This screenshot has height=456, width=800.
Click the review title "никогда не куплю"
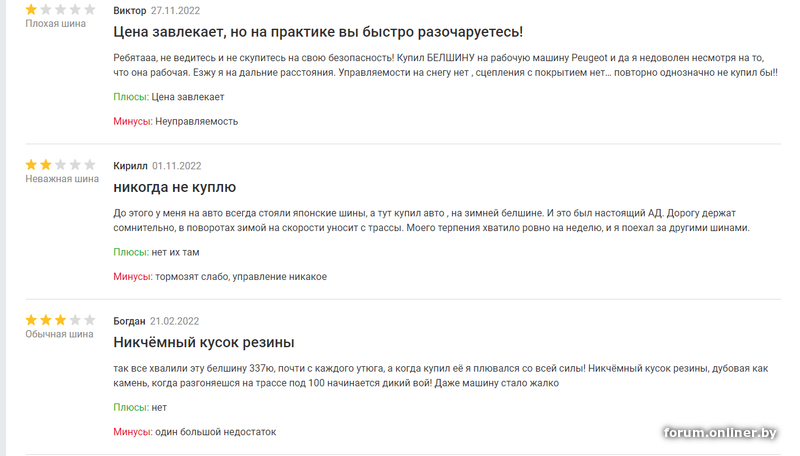[175, 187]
